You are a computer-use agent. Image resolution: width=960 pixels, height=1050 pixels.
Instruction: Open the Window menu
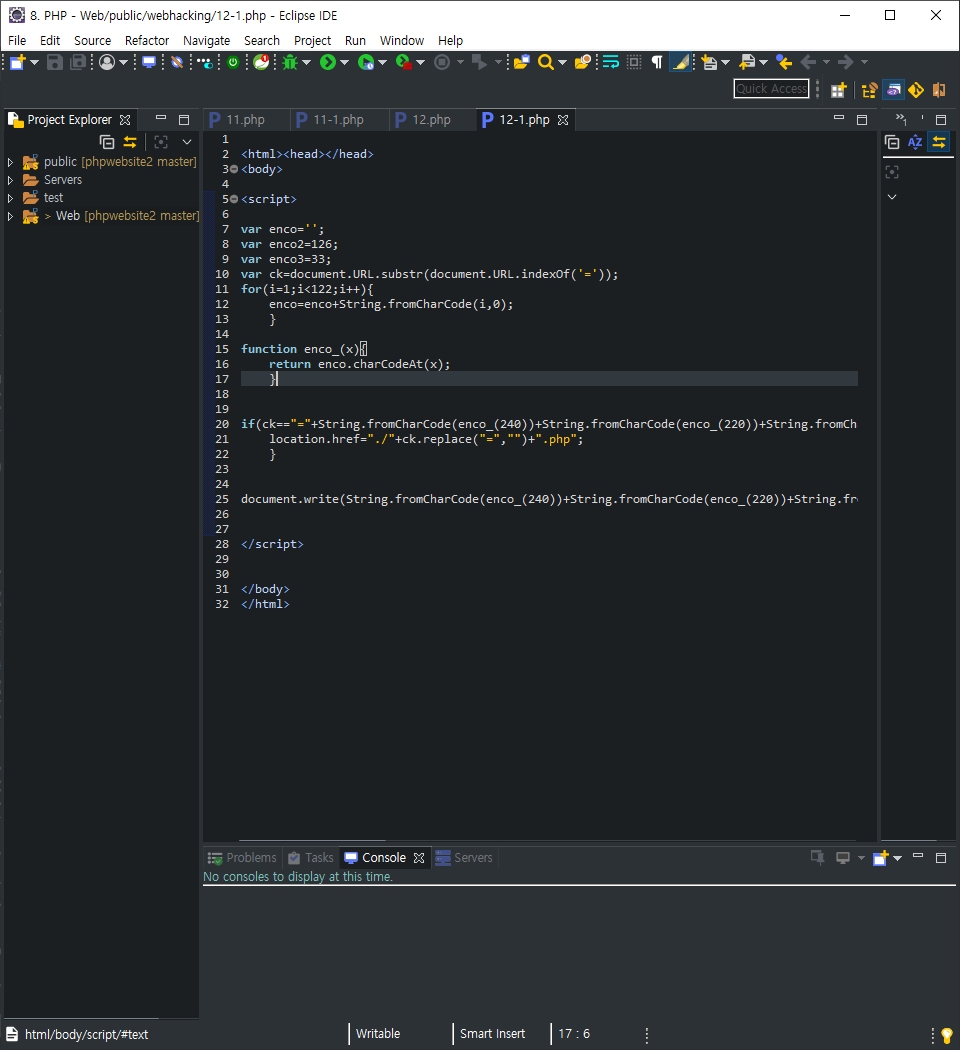402,41
